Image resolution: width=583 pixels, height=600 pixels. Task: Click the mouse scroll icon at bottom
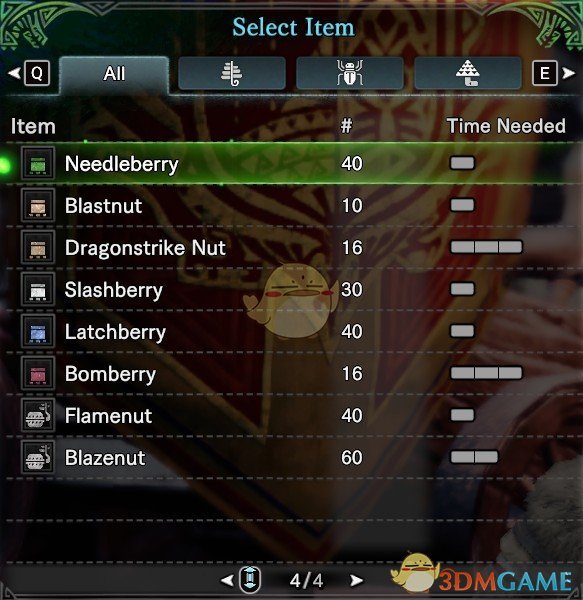pos(250,580)
